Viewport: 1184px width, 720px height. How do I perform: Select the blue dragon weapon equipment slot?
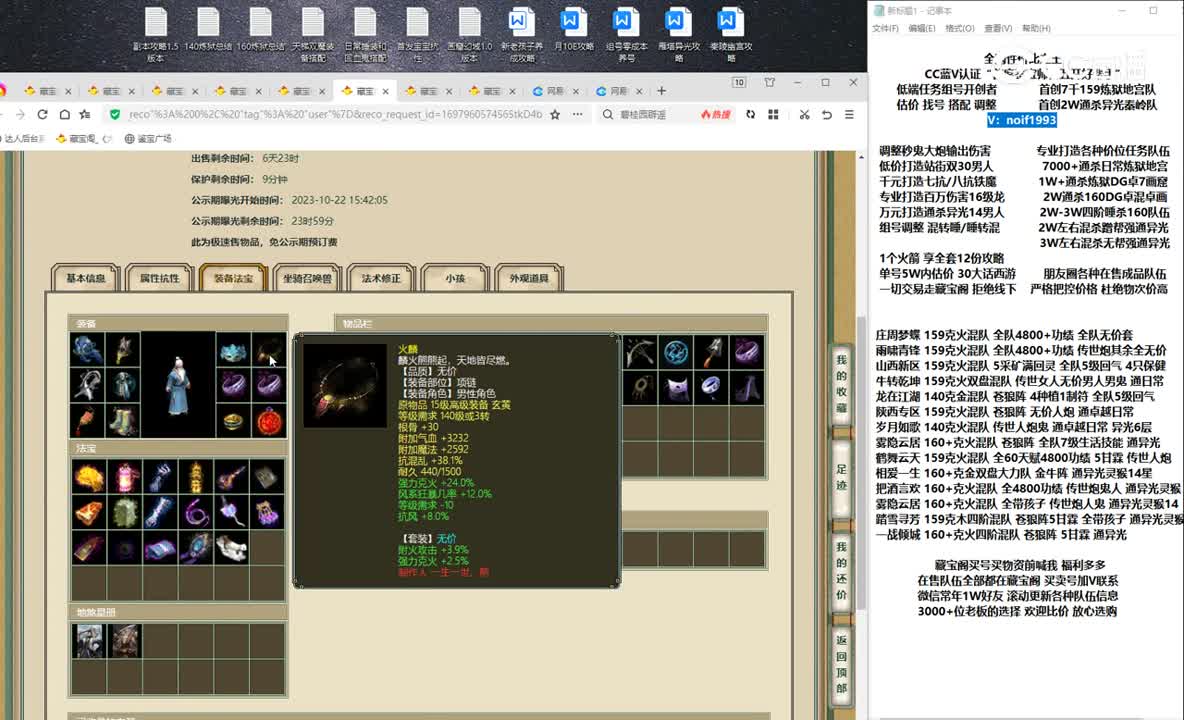point(87,350)
